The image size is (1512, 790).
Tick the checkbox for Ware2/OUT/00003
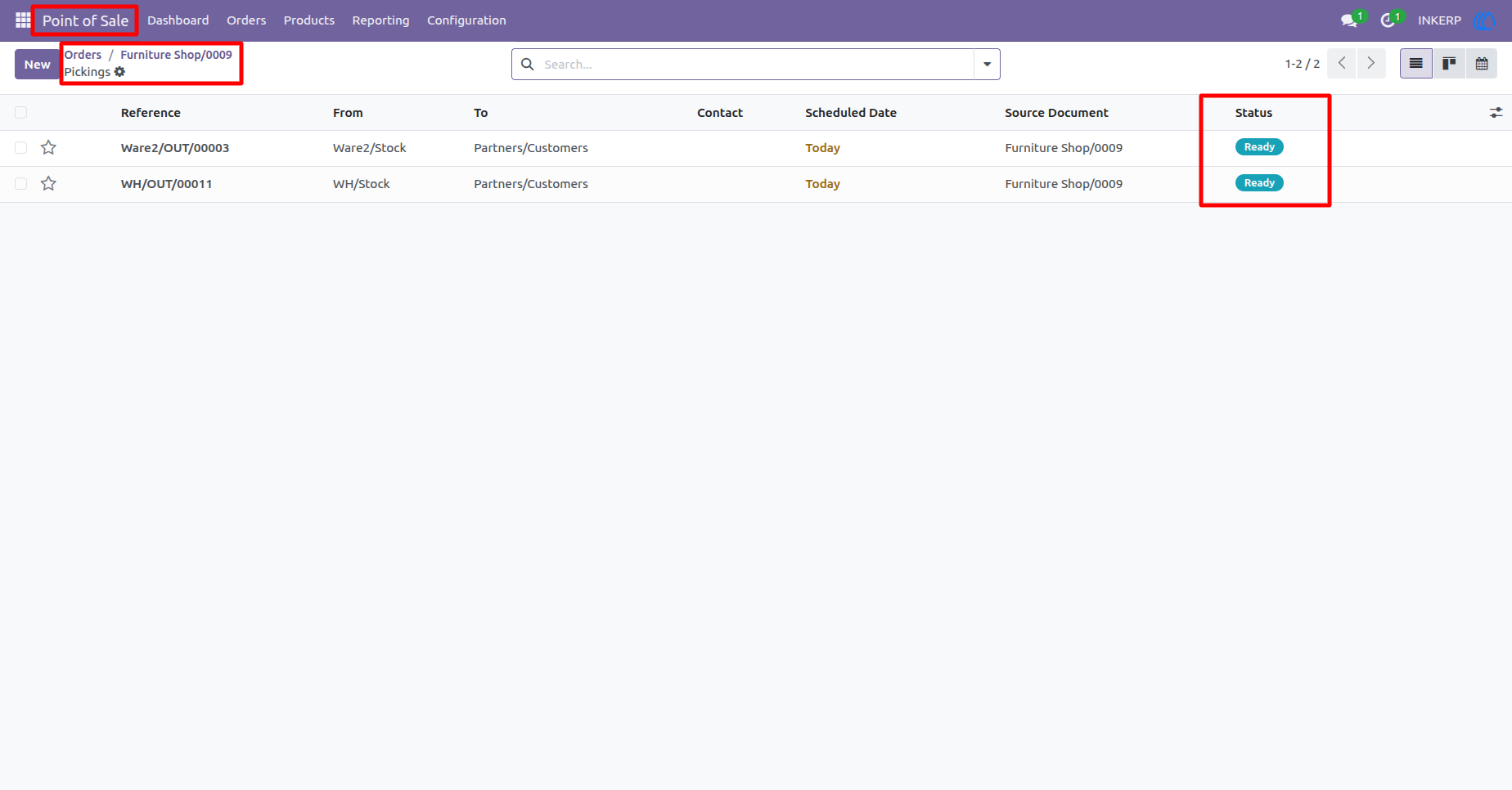point(21,147)
